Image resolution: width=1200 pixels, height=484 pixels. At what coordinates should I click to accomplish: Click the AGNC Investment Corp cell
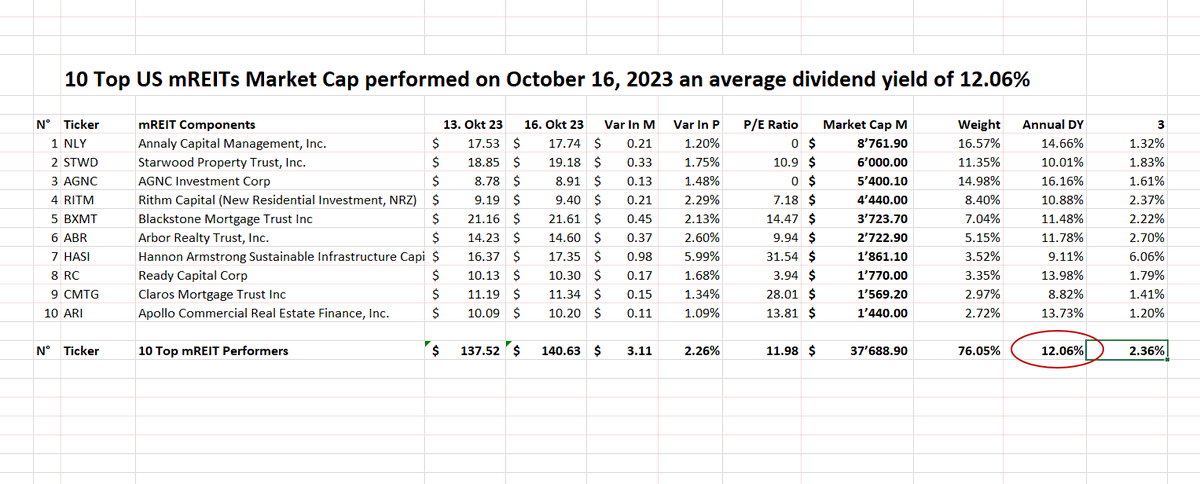click(x=204, y=181)
